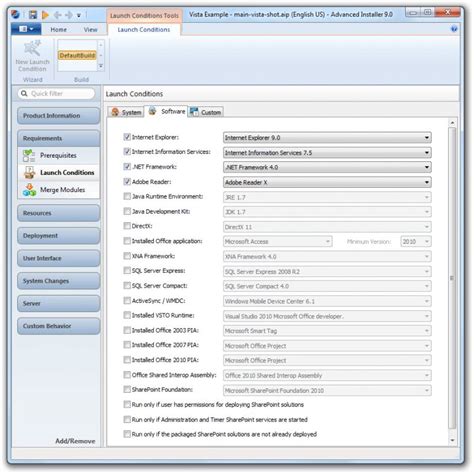Open the JRE 1.7 dropdown
474x474 pixels.
(327, 197)
